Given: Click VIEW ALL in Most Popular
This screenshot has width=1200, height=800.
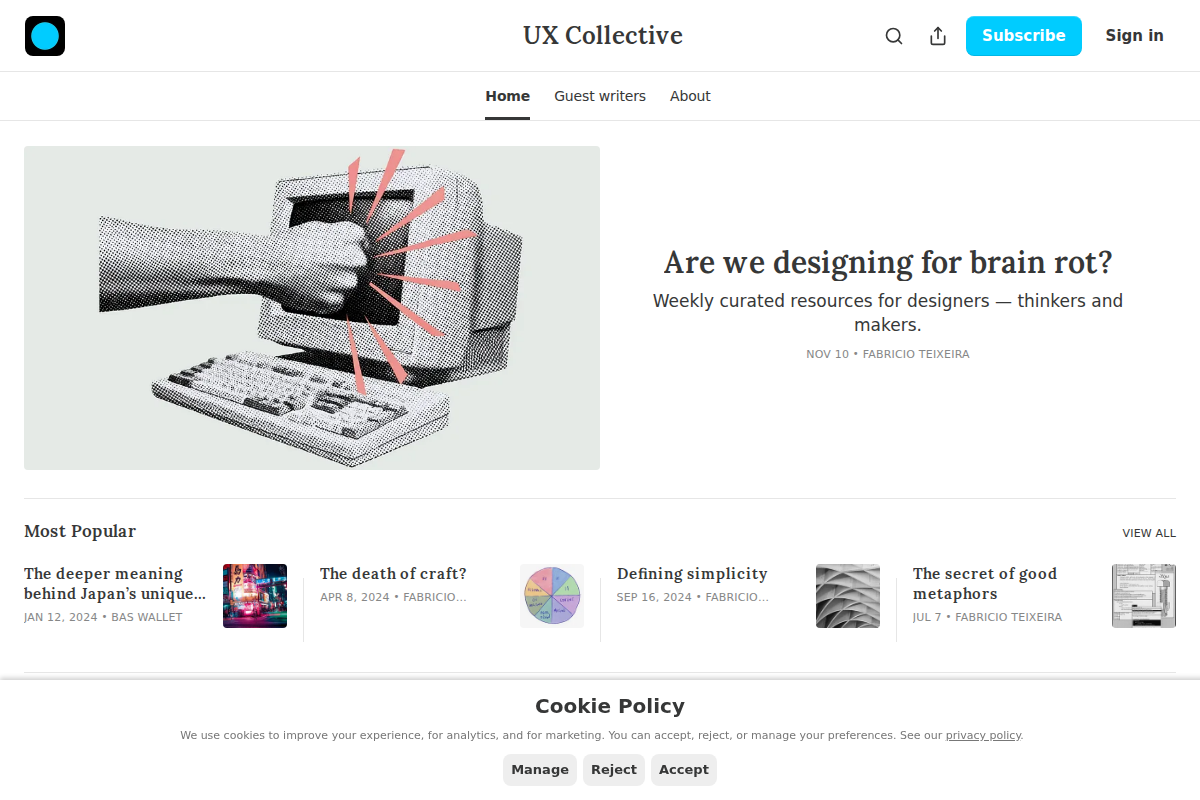Looking at the screenshot, I should [x=1148, y=533].
